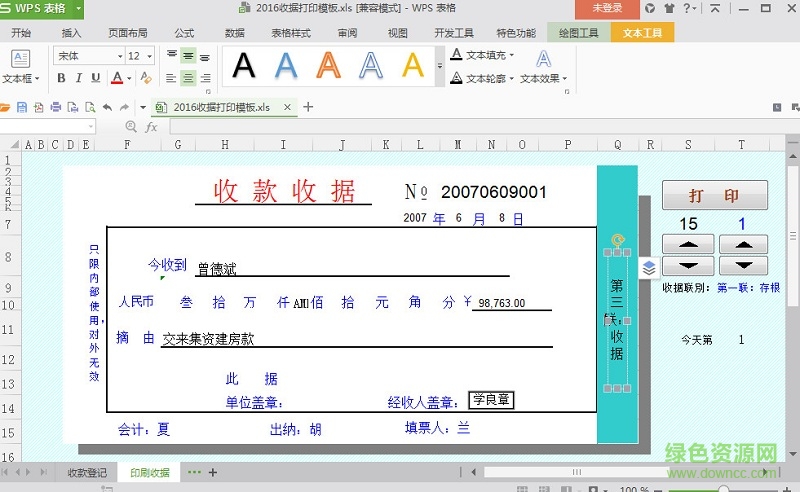The image size is (800, 492).
Task: Click the open folder icon in quick toolbar
Action: point(5,107)
